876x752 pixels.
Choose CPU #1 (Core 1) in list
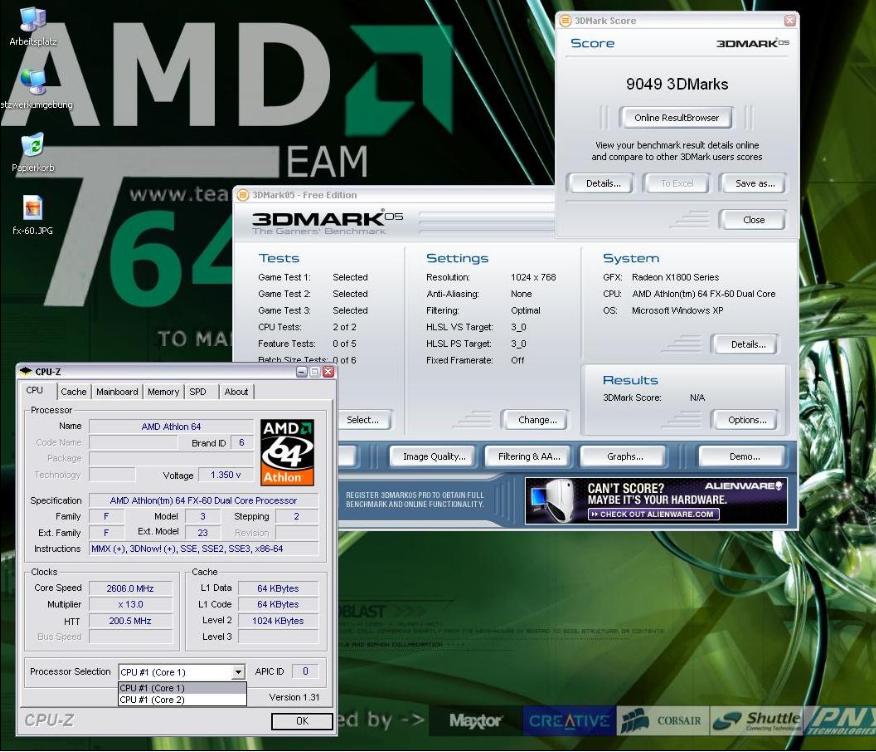182,688
